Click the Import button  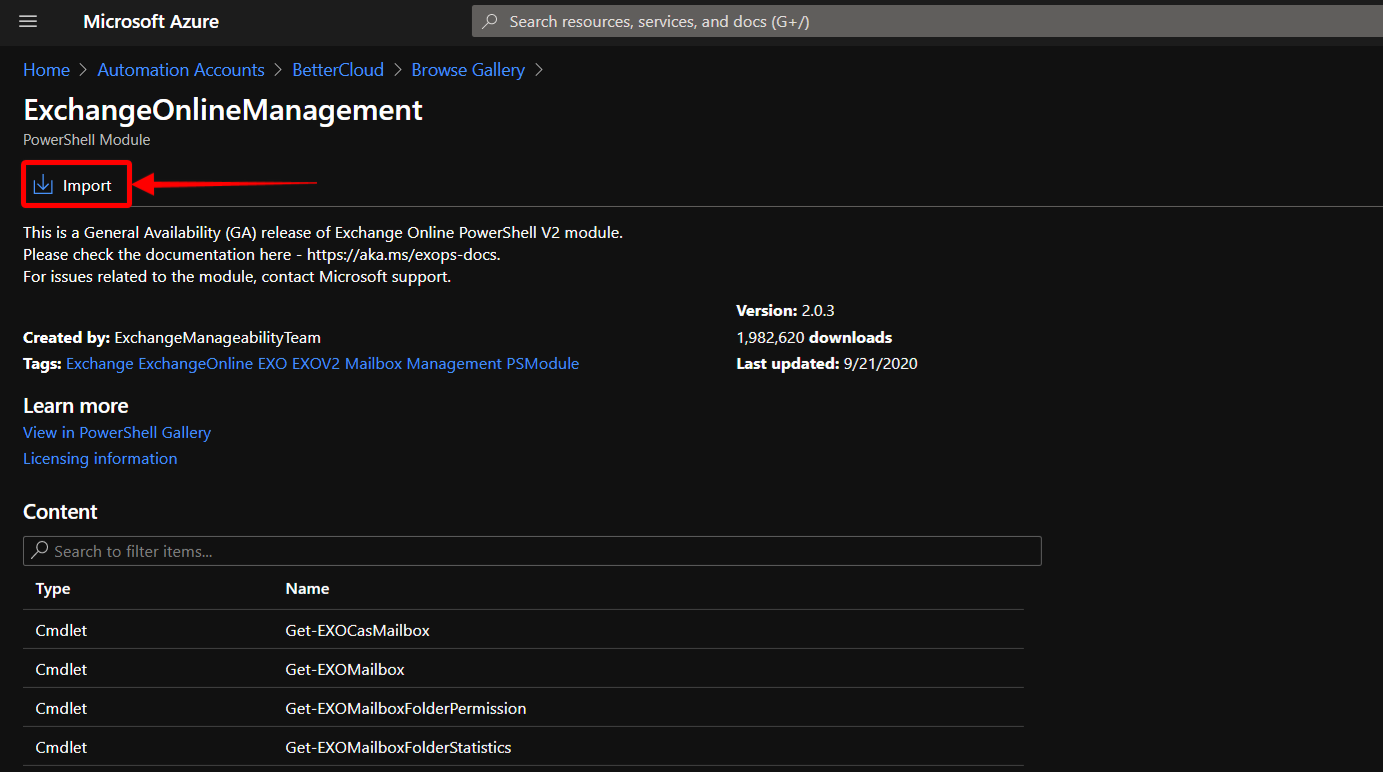point(76,184)
